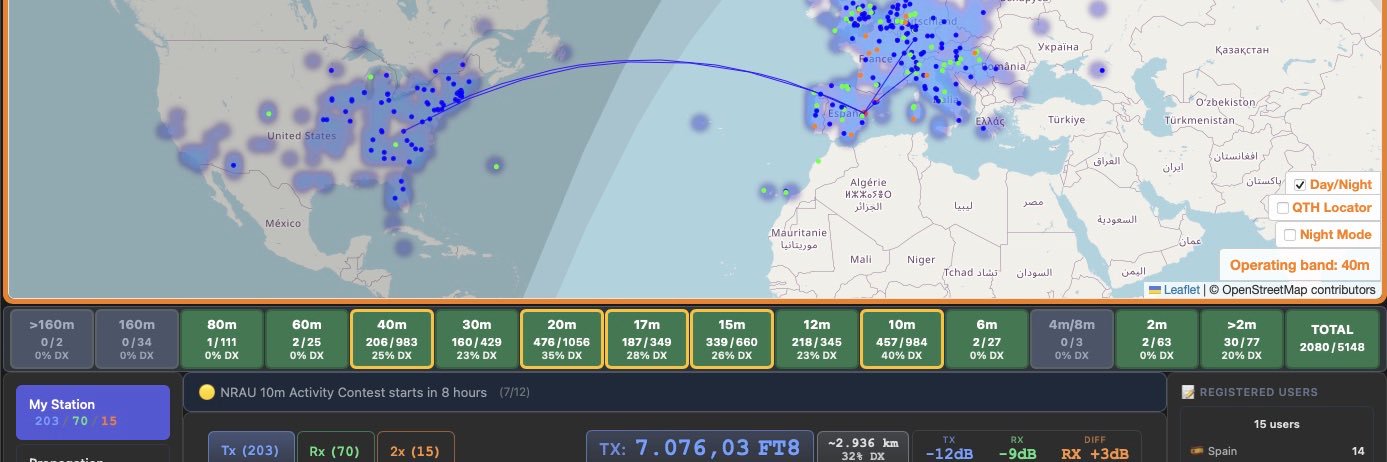Screen dimensions: 1387x462
Task: Select the 15m band tile
Action: pyautogui.click(x=731, y=340)
